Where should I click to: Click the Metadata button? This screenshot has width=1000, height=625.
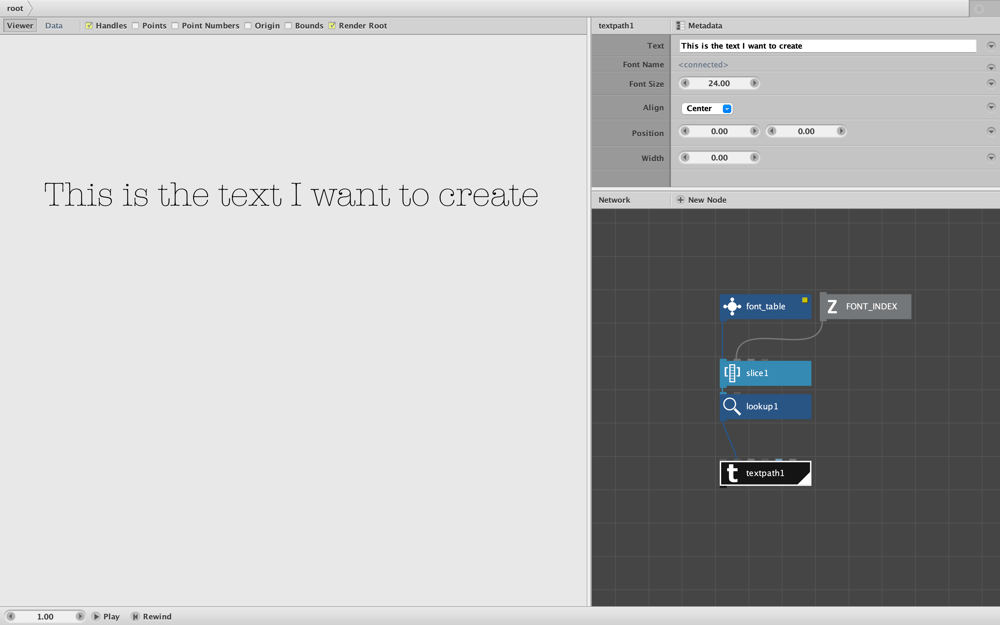(x=699, y=26)
